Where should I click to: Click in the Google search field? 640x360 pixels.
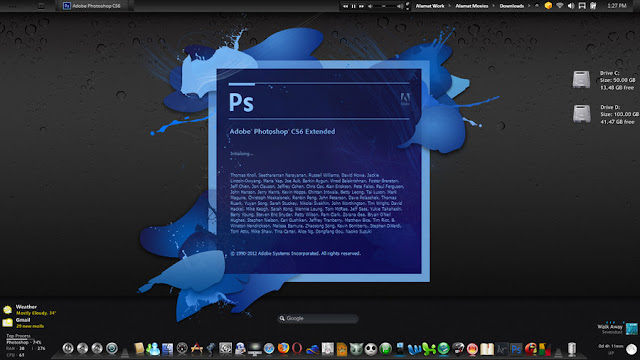(x=318, y=318)
